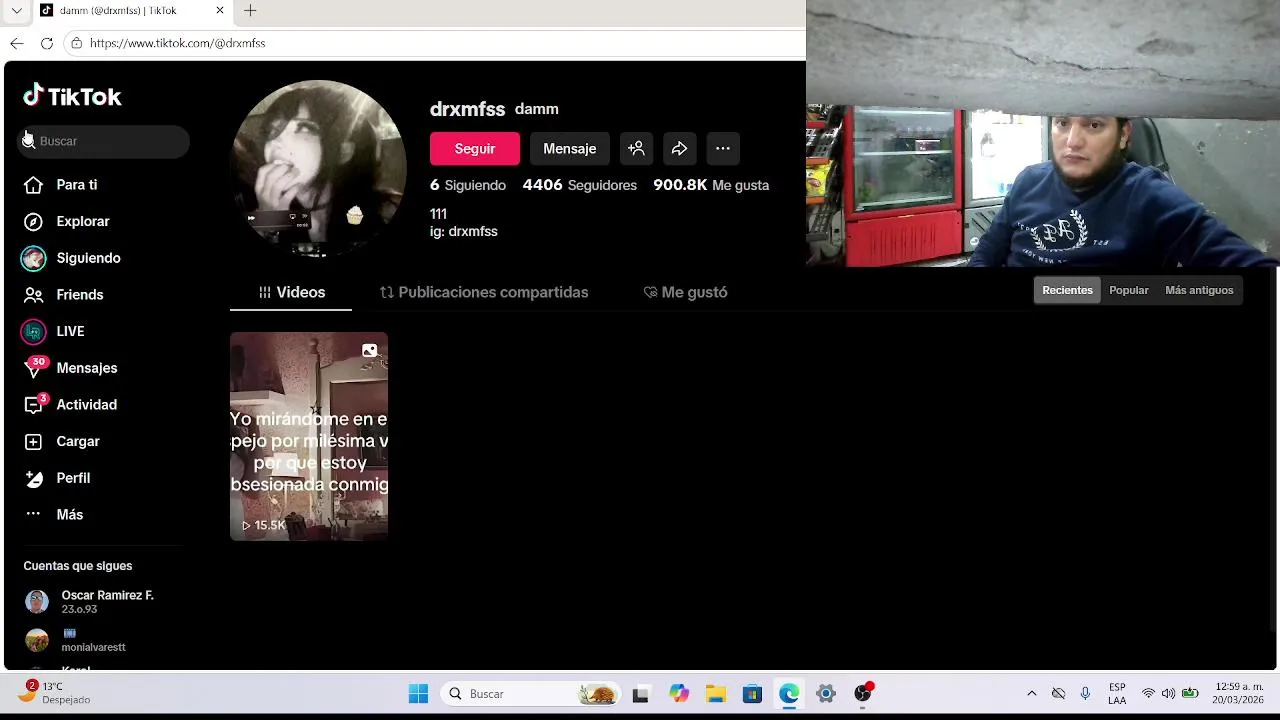This screenshot has width=1280, height=720.
Task: Open the tab list dropdown chevron
Action: pyautogui.click(x=16, y=10)
